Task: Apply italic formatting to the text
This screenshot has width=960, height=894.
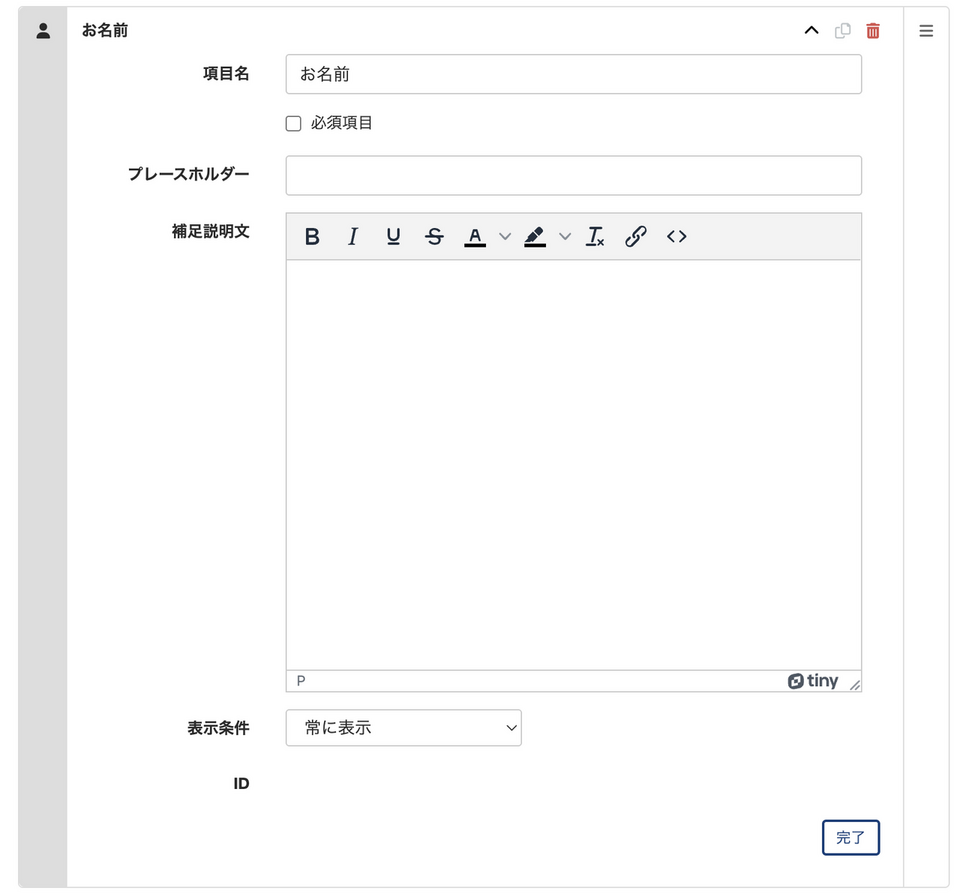Action: coord(352,237)
